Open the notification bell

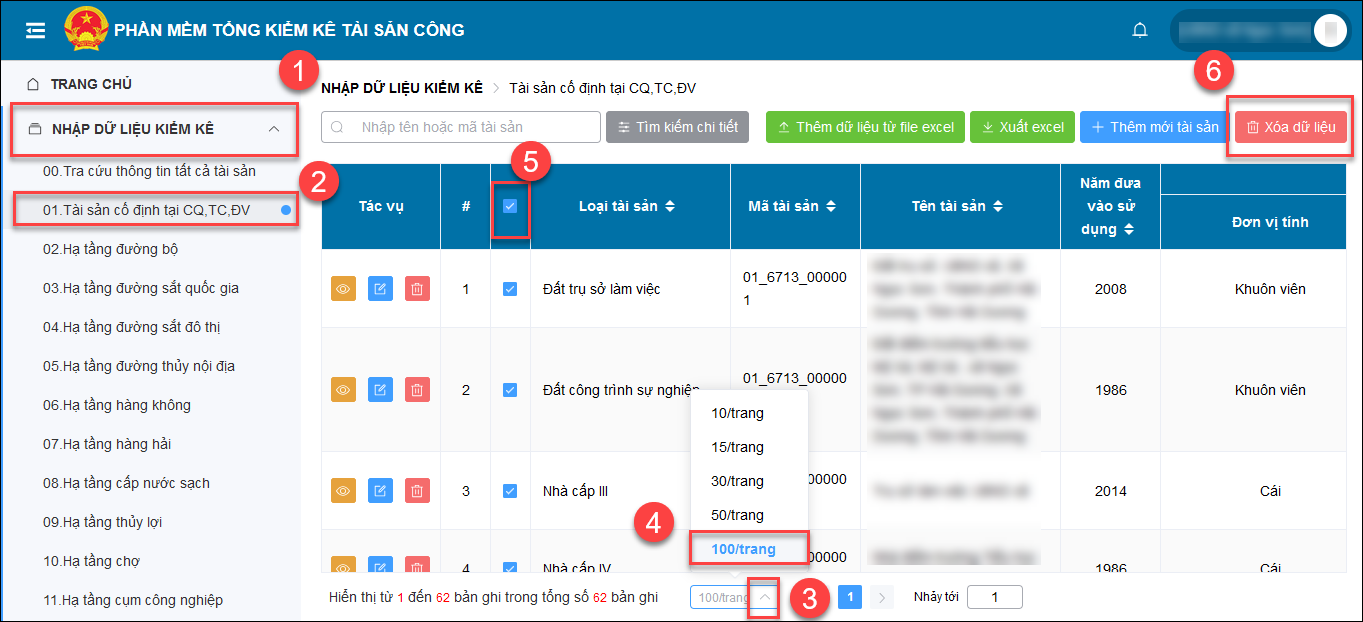point(1139,30)
